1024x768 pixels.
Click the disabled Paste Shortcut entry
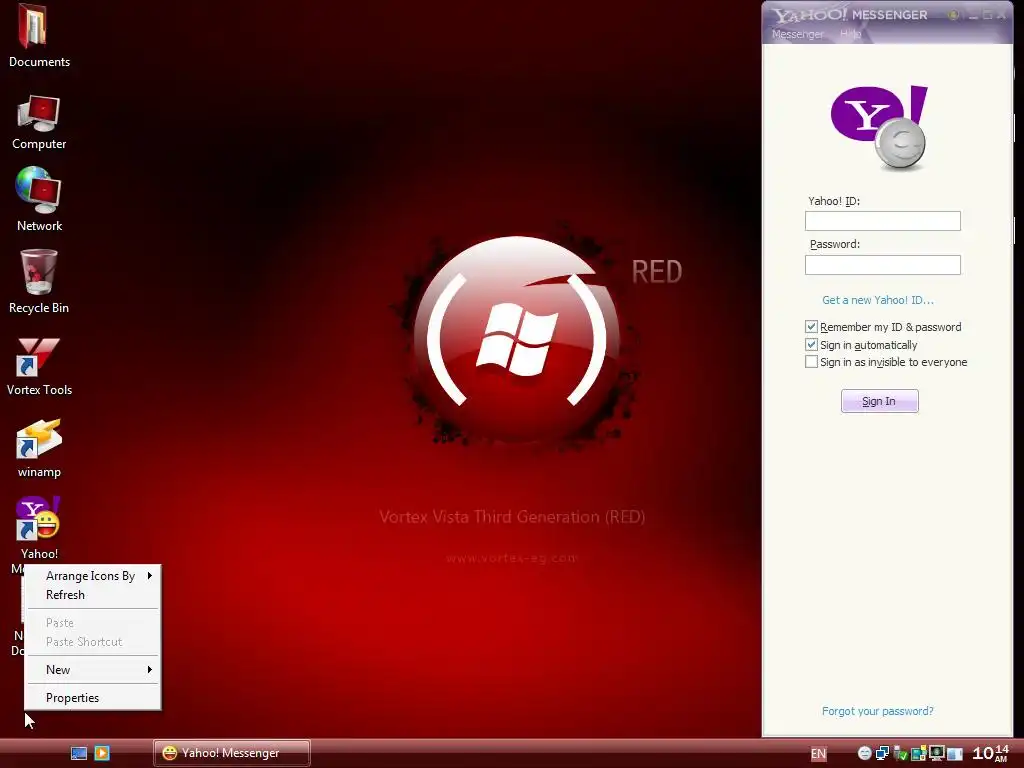[93, 642]
